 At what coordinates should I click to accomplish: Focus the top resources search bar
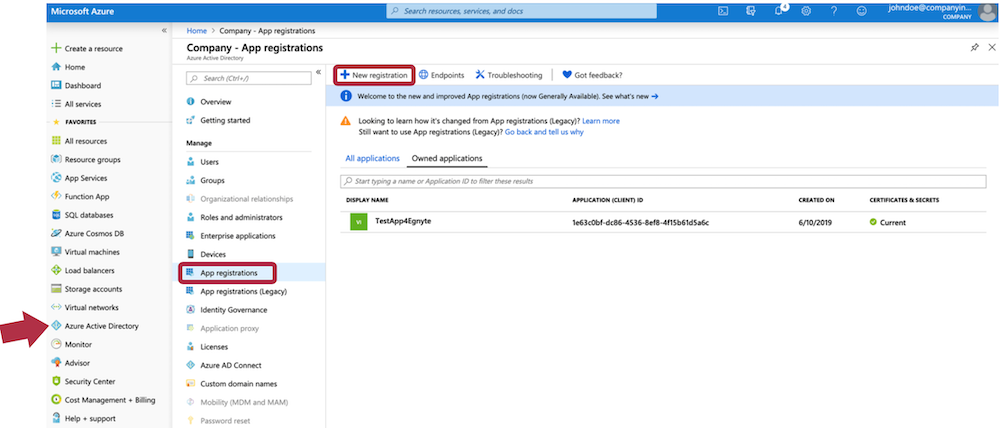coord(521,11)
